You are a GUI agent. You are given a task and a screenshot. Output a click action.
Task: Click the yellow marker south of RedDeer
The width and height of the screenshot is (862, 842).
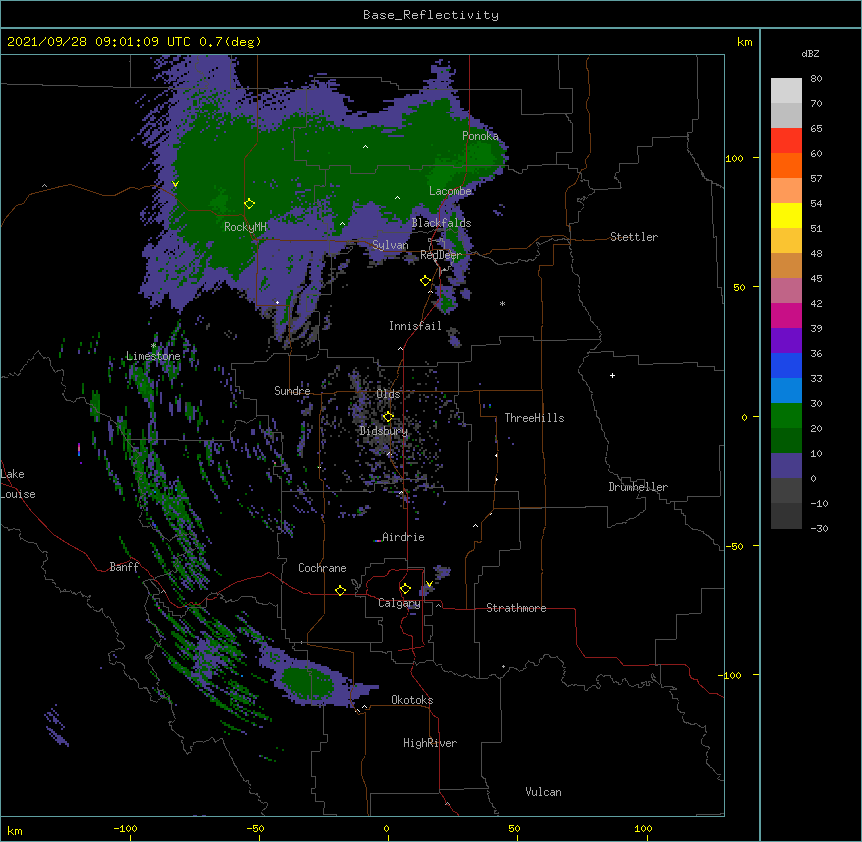pyautogui.click(x=425, y=281)
